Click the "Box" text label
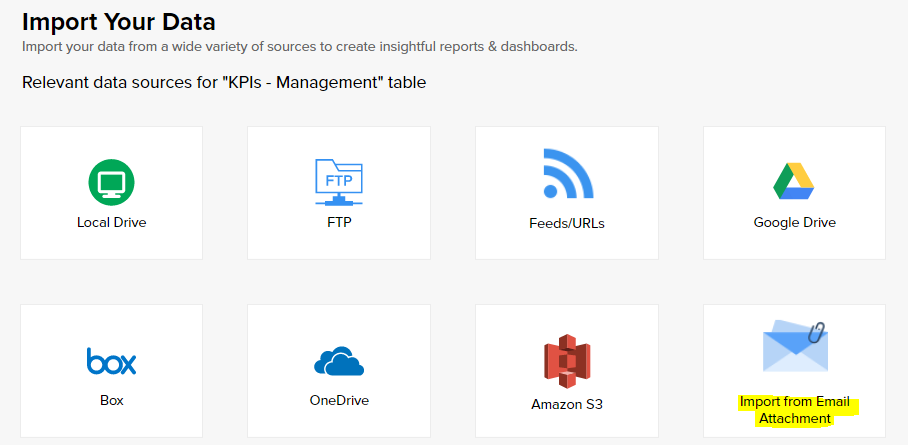Image resolution: width=908 pixels, height=445 pixels. [x=111, y=400]
